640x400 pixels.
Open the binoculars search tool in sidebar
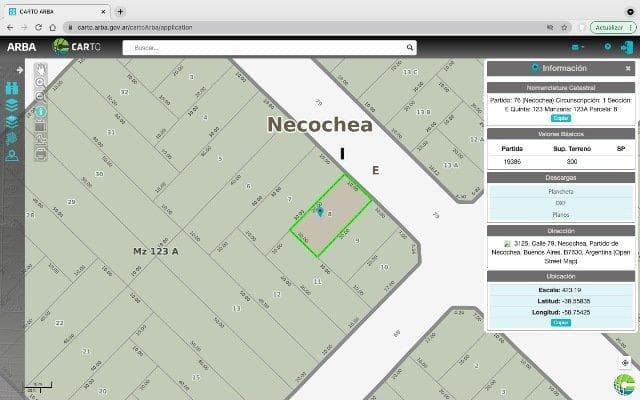point(13,86)
